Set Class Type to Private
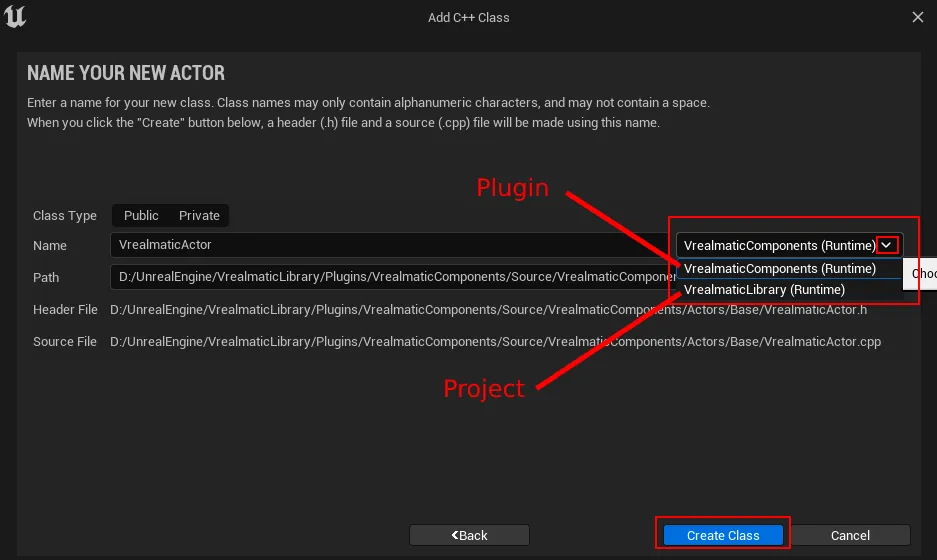This screenshot has width=937, height=560. coord(199,216)
